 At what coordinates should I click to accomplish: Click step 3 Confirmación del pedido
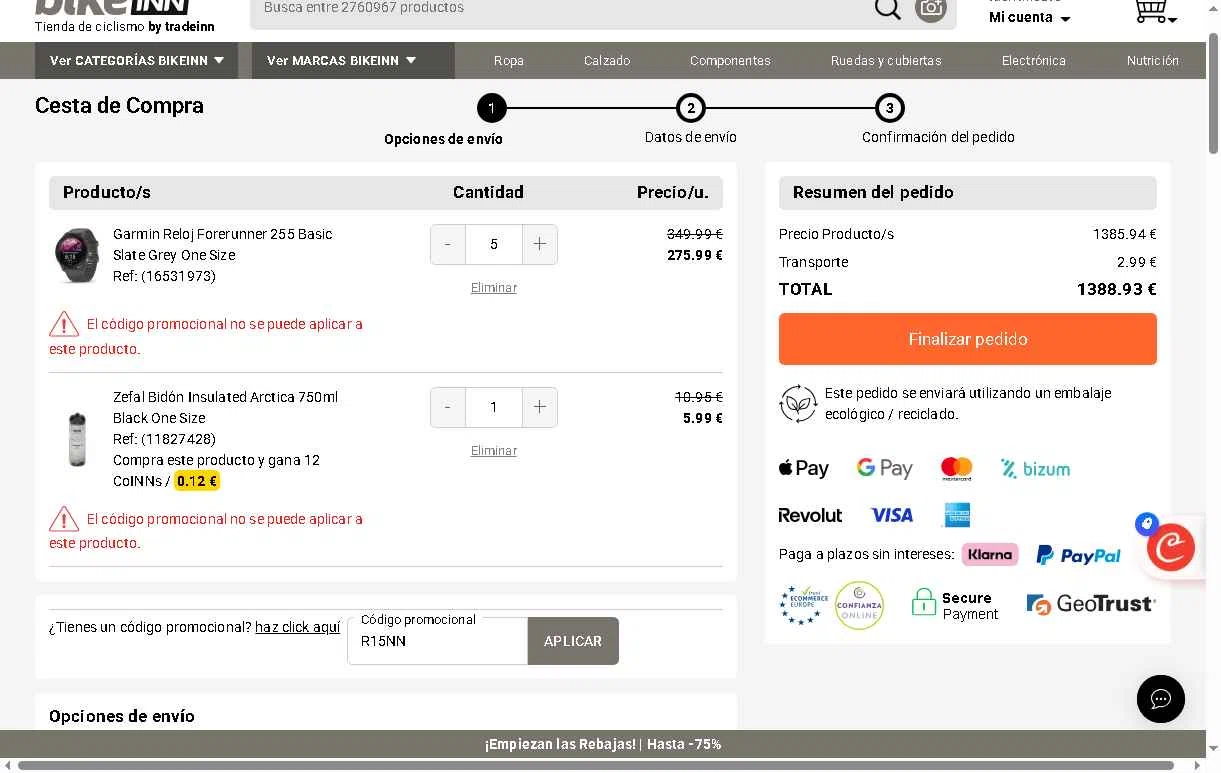tap(889, 108)
